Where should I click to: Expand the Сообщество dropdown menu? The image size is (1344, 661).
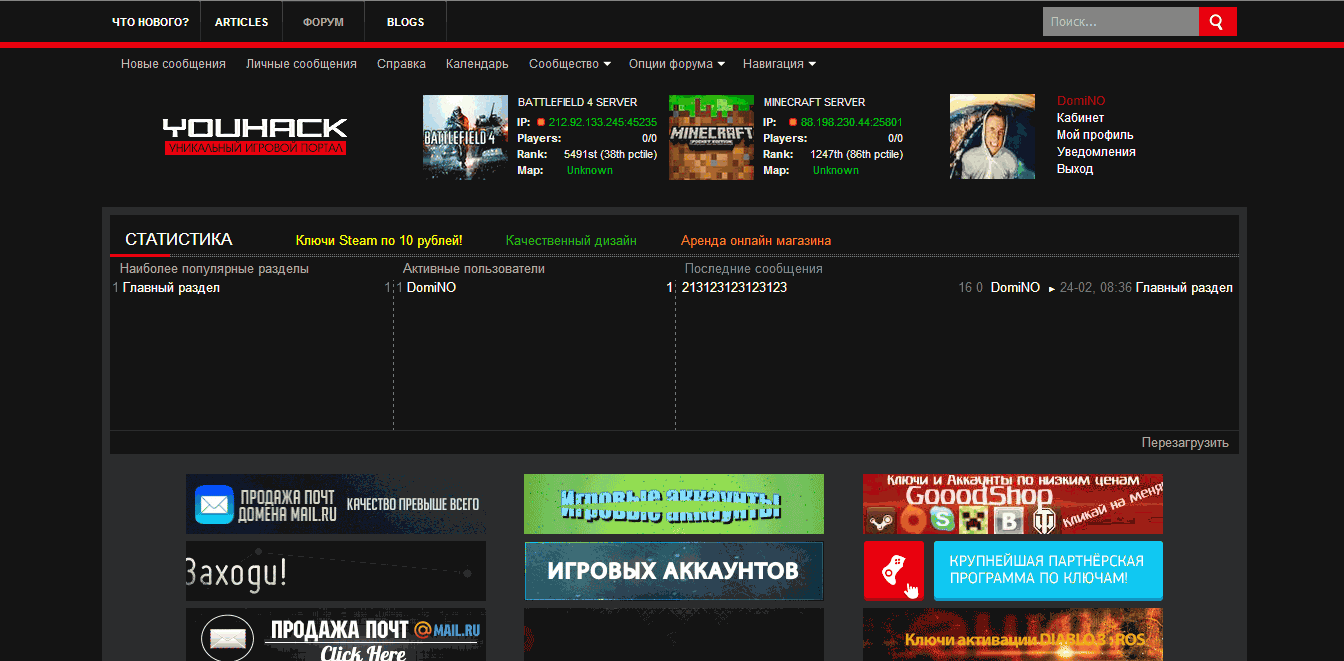pos(570,64)
